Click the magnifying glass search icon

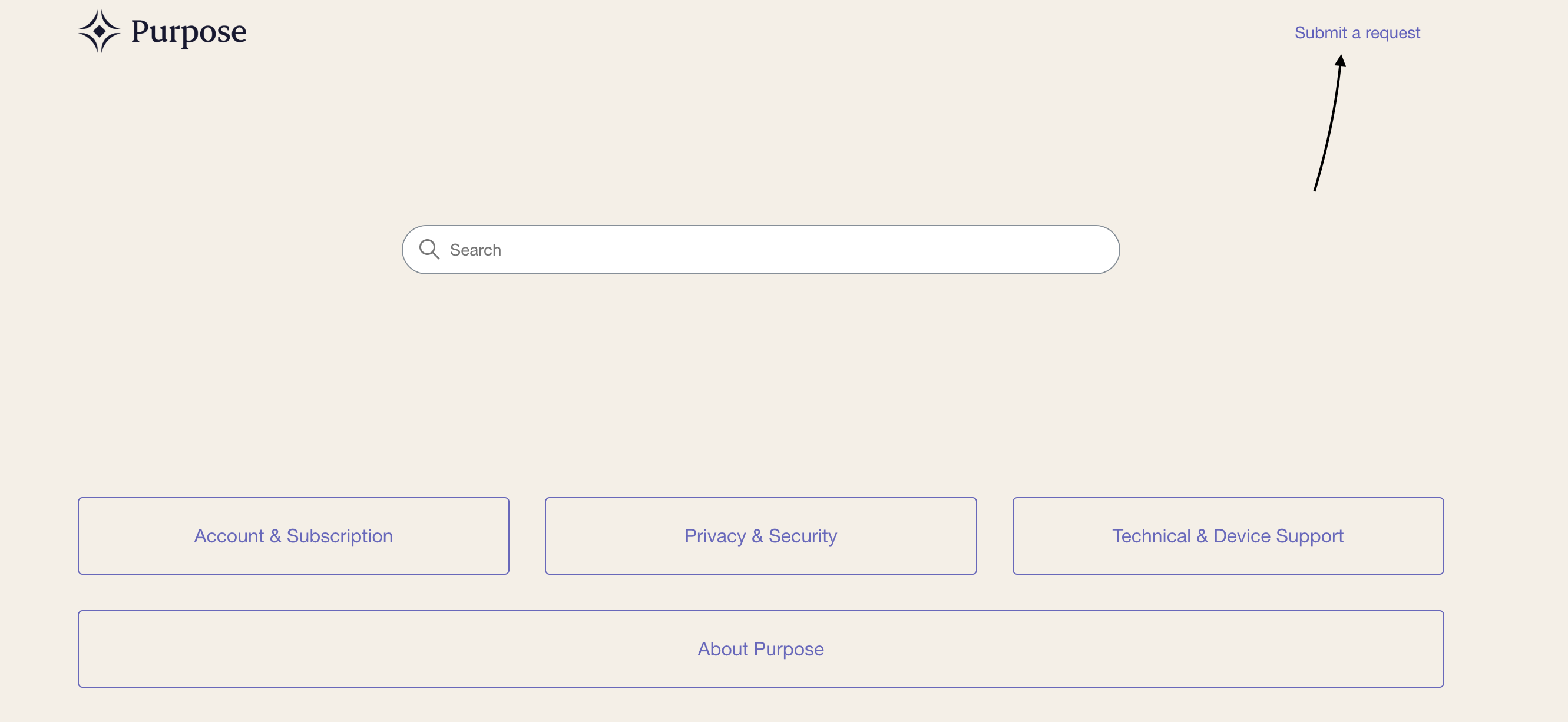pos(429,249)
